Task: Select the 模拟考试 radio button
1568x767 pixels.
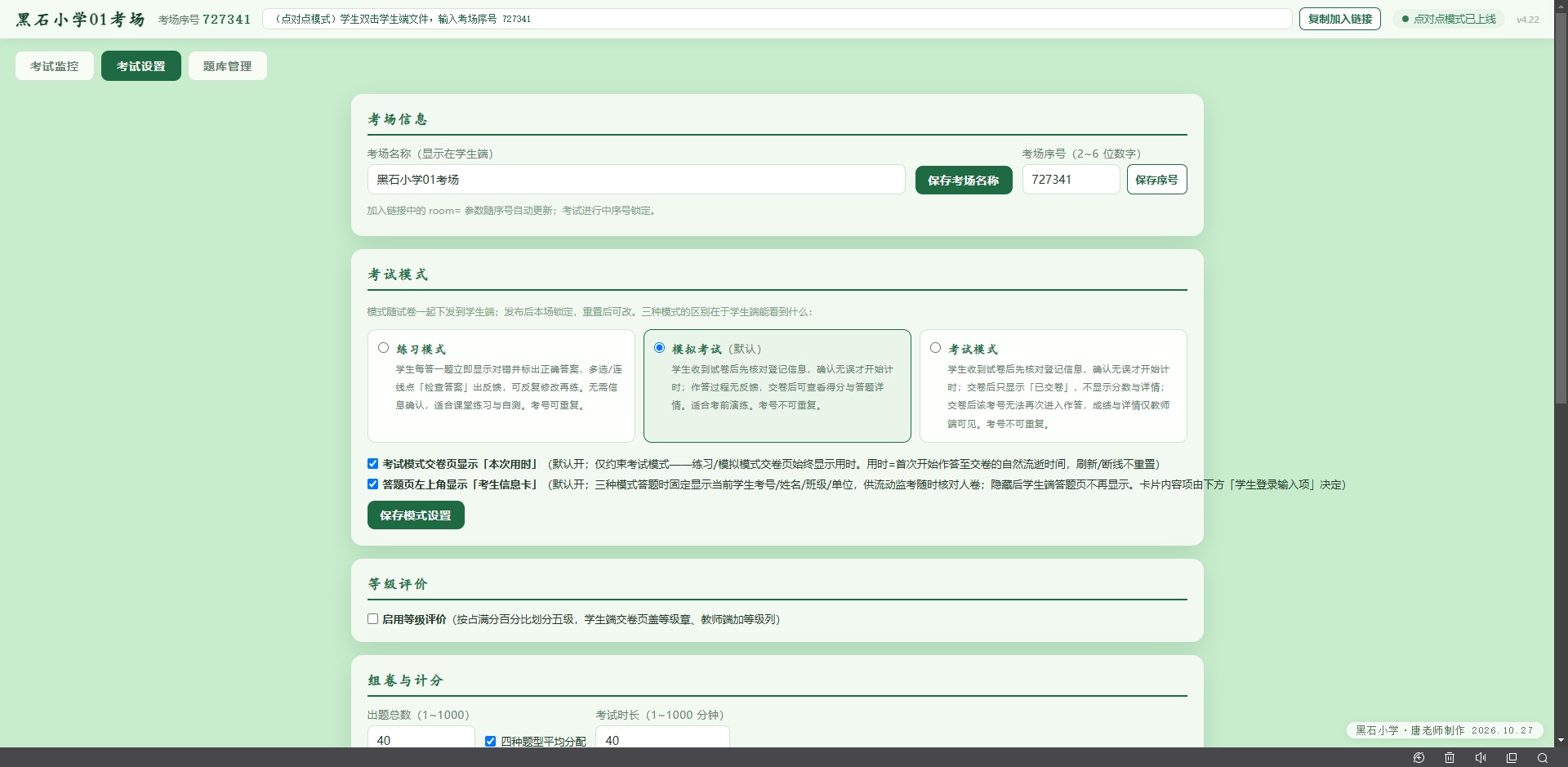Action: click(659, 348)
